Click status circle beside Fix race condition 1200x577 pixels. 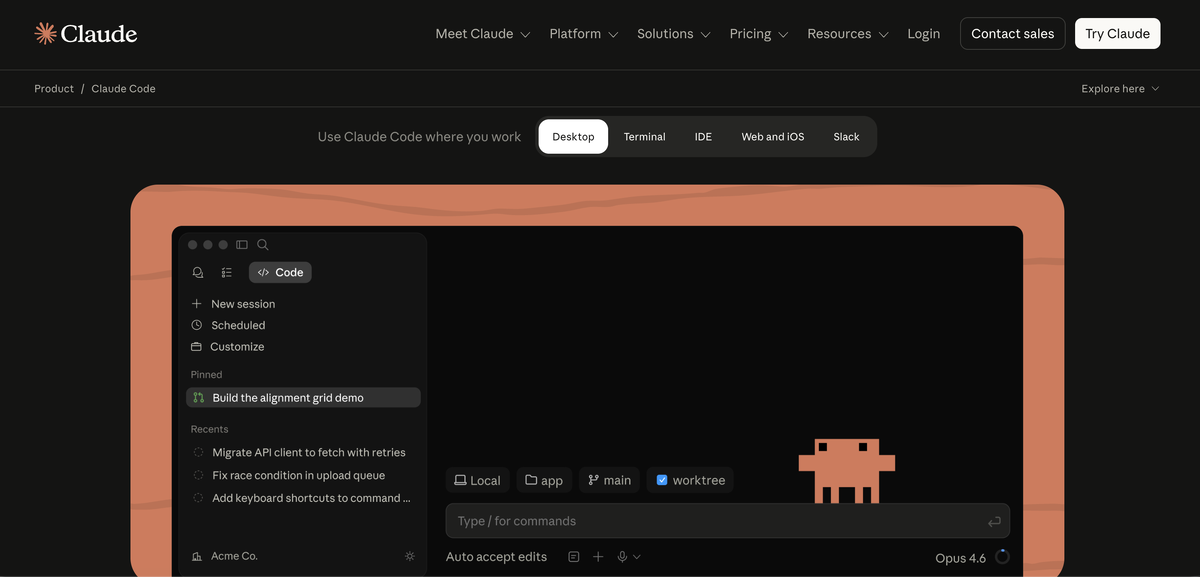(x=198, y=475)
